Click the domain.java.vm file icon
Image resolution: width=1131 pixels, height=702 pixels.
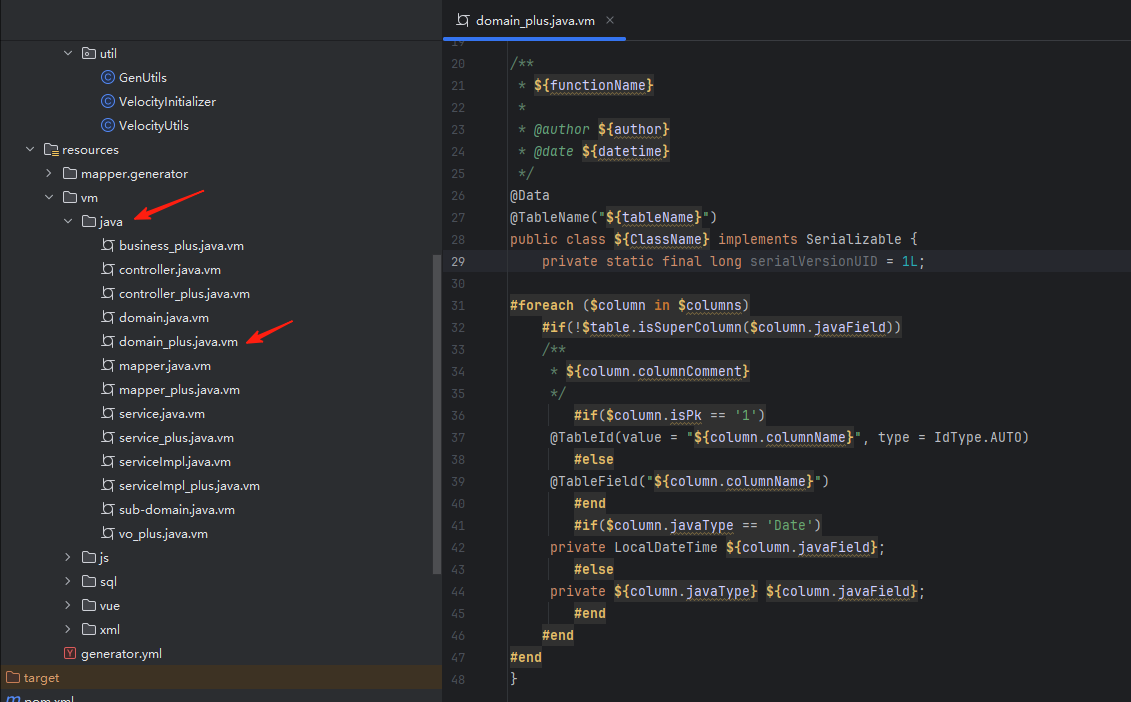point(107,317)
